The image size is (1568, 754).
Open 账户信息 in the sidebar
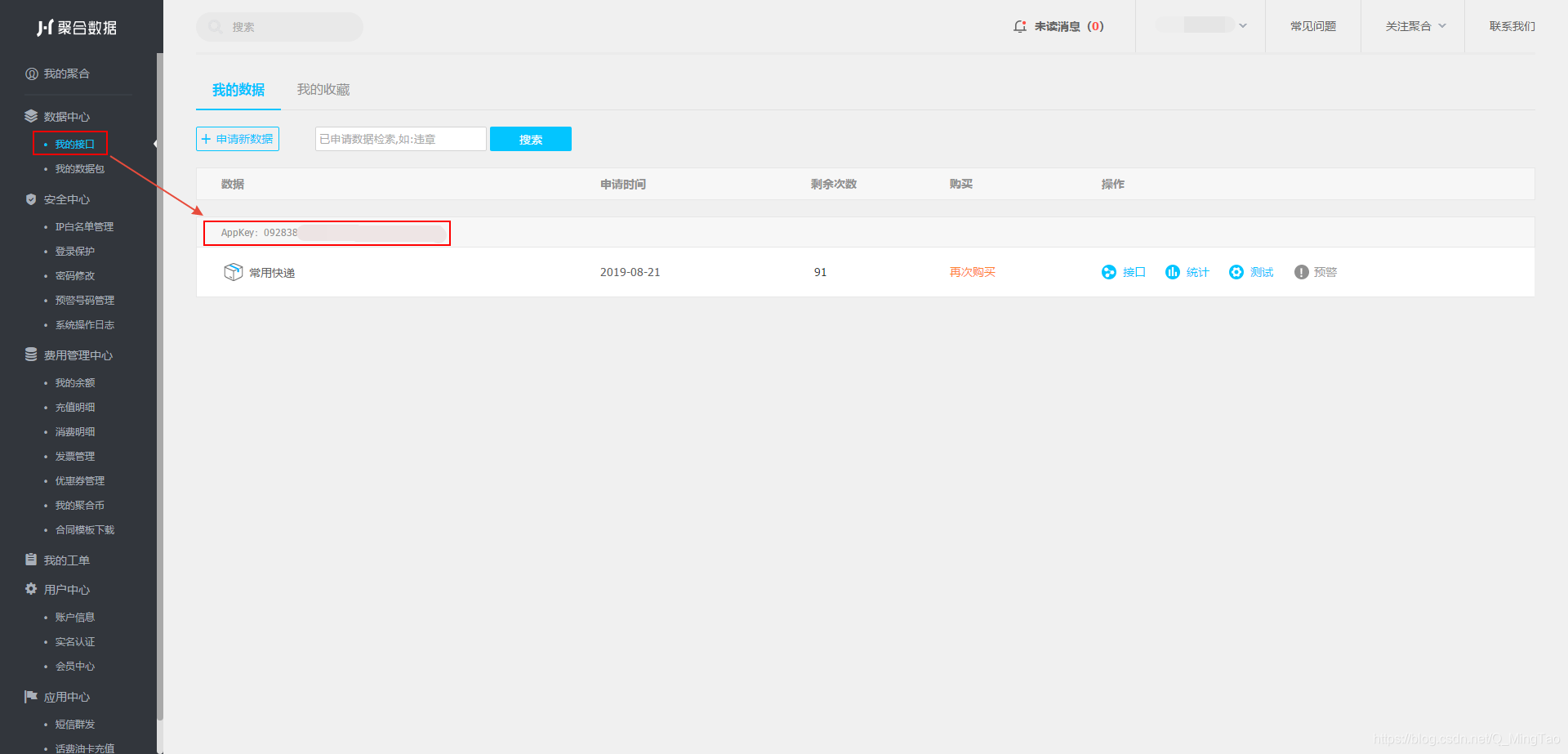pos(75,617)
